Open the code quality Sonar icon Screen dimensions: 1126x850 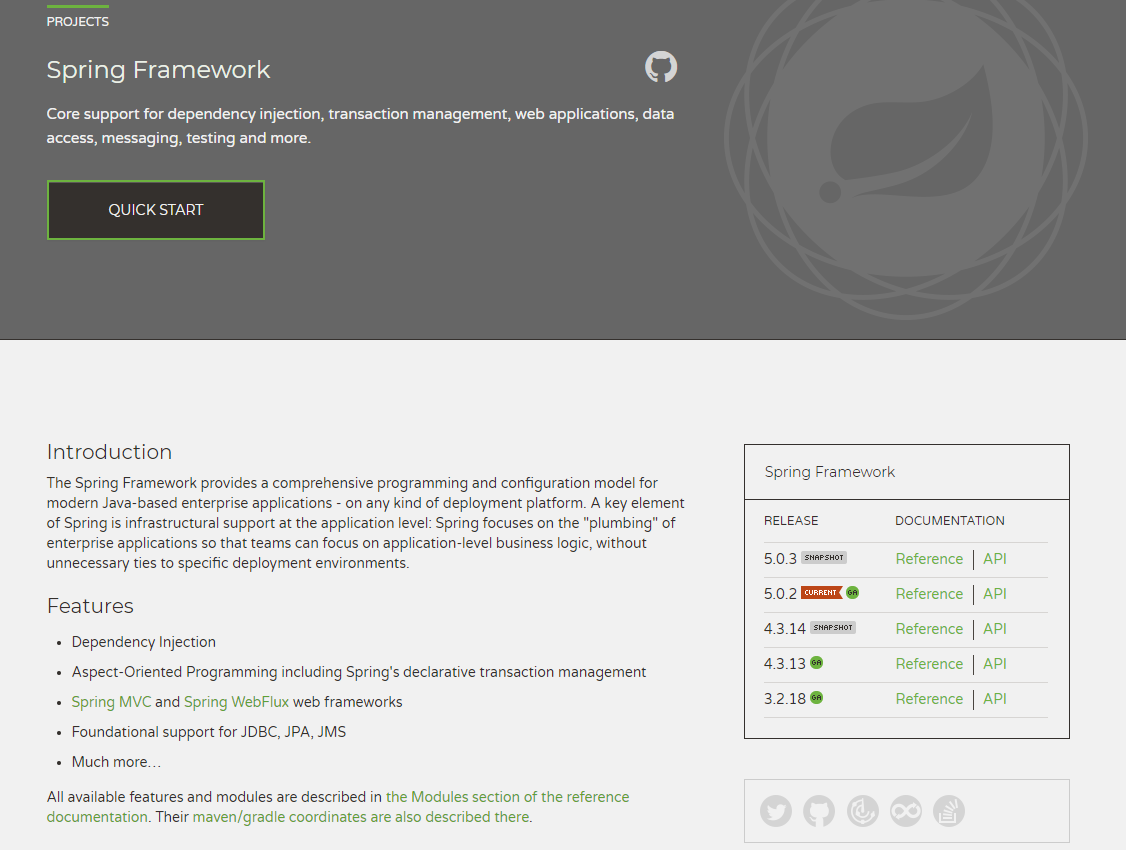click(x=862, y=811)
